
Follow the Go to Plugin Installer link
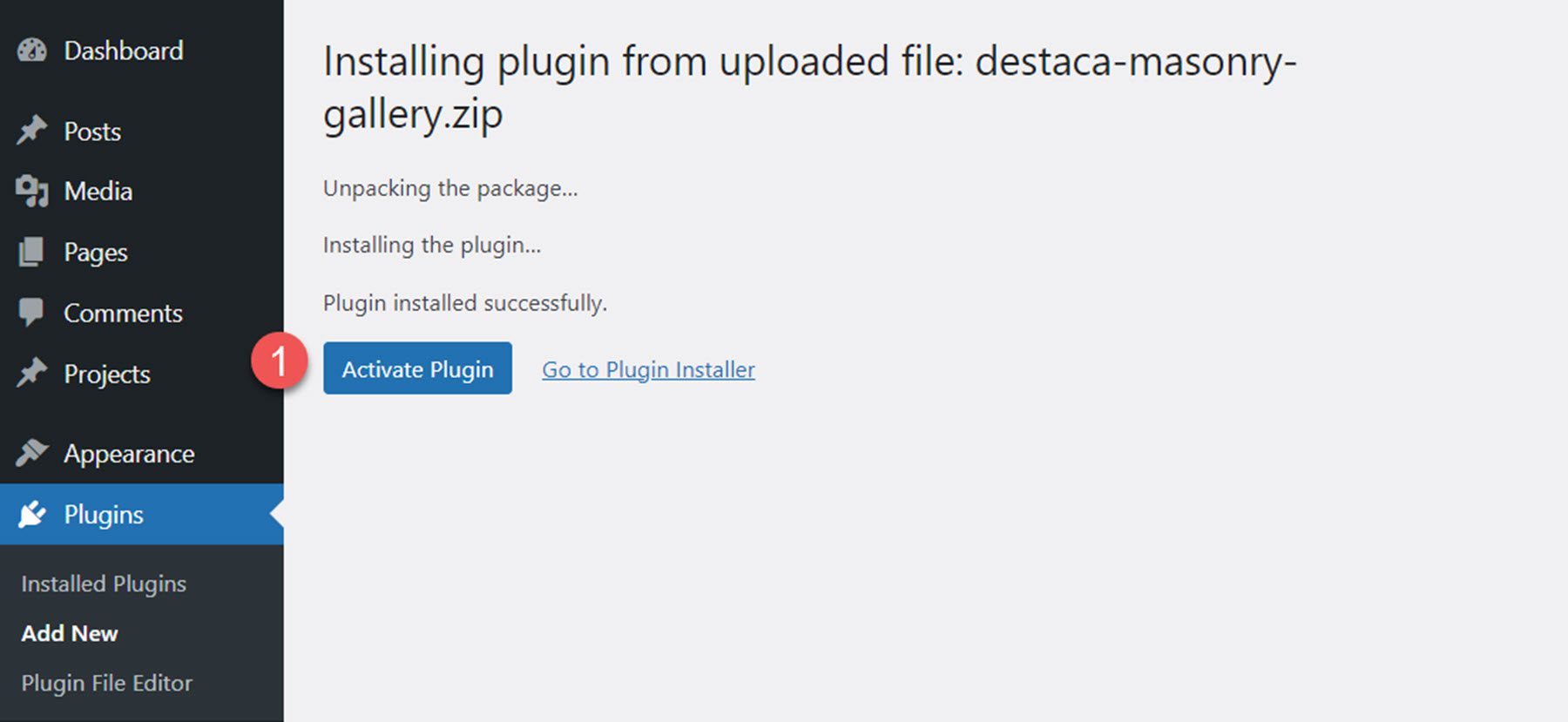pos(648,370)
